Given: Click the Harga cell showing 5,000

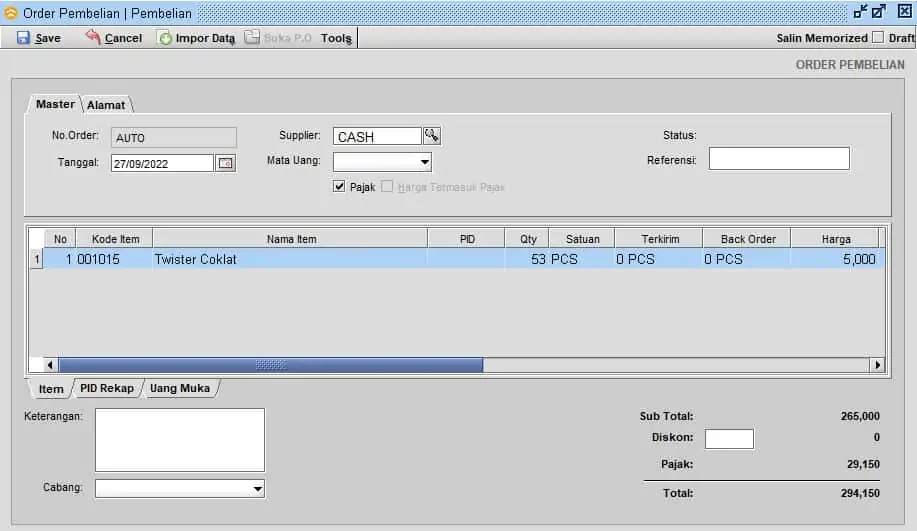Looking at the screenshot, I should tap(835, 259).
